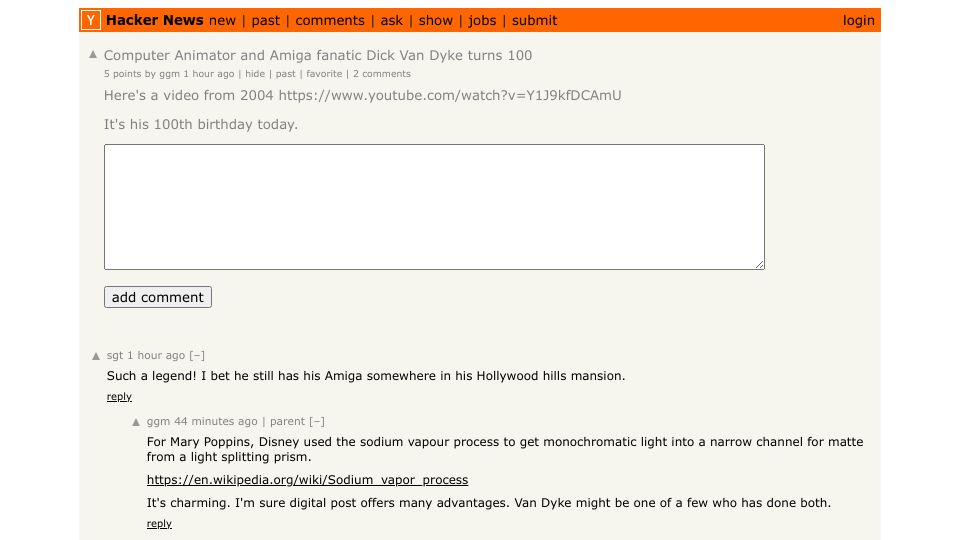This screenshot has width=960, height=540.
Task: Go to the new stories page
Action: click(222, 20)
